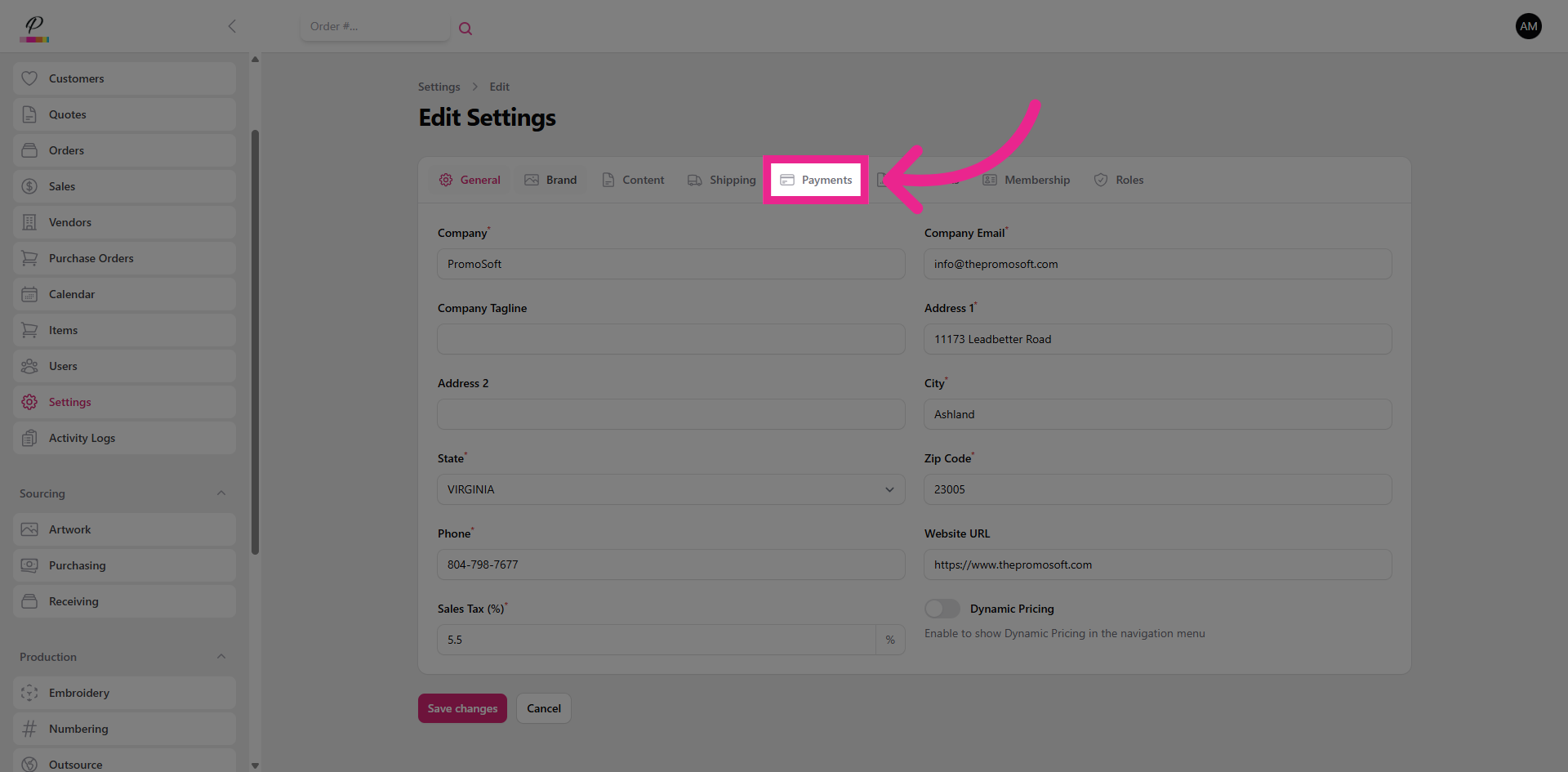Collapse the Sourcing section

pyautogui.click(x=221, y=493)
